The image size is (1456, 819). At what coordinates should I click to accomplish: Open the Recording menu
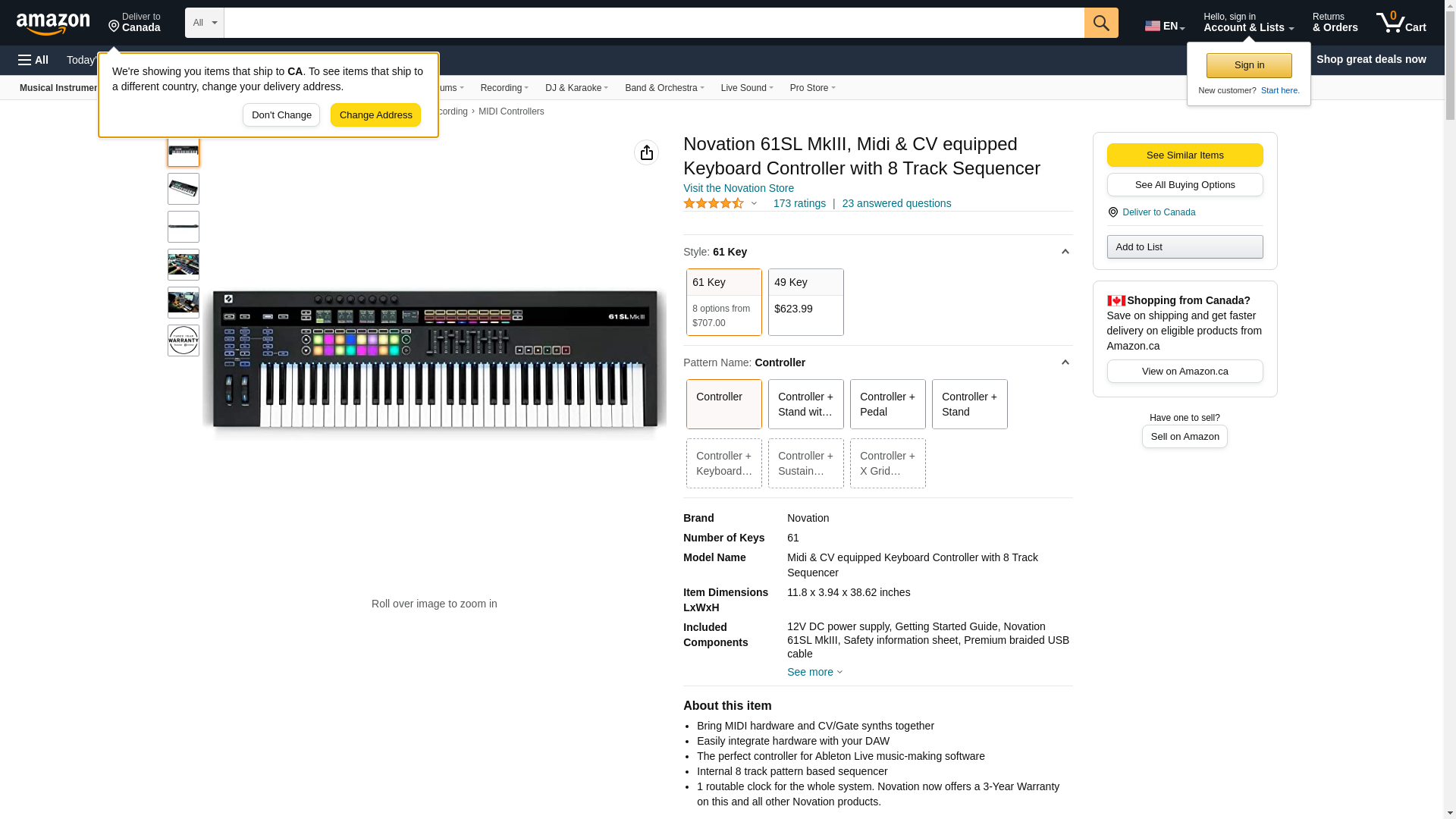point(504,88)
